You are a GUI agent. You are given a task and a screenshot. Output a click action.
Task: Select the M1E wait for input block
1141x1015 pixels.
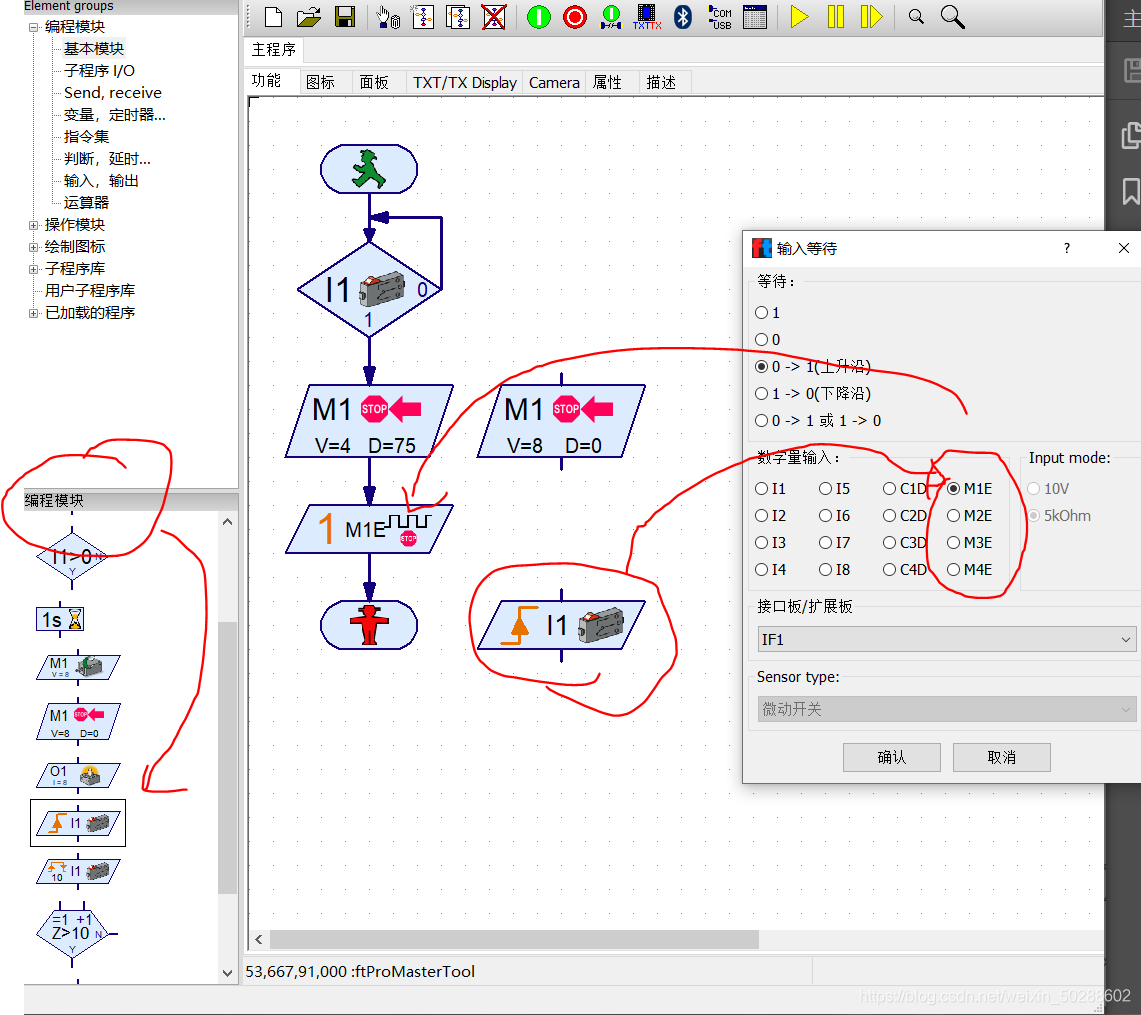[369, 529]
